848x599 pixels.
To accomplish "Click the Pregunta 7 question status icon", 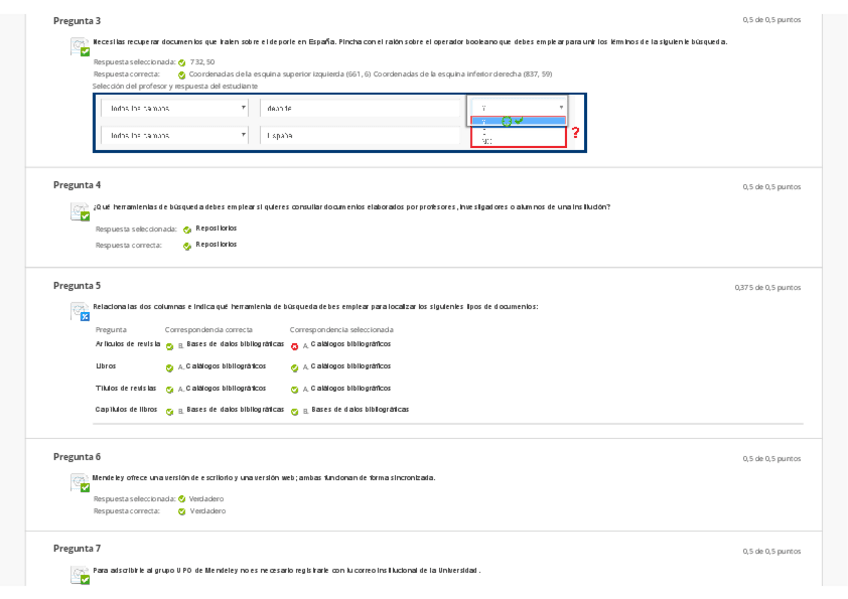I will [80, 575].
